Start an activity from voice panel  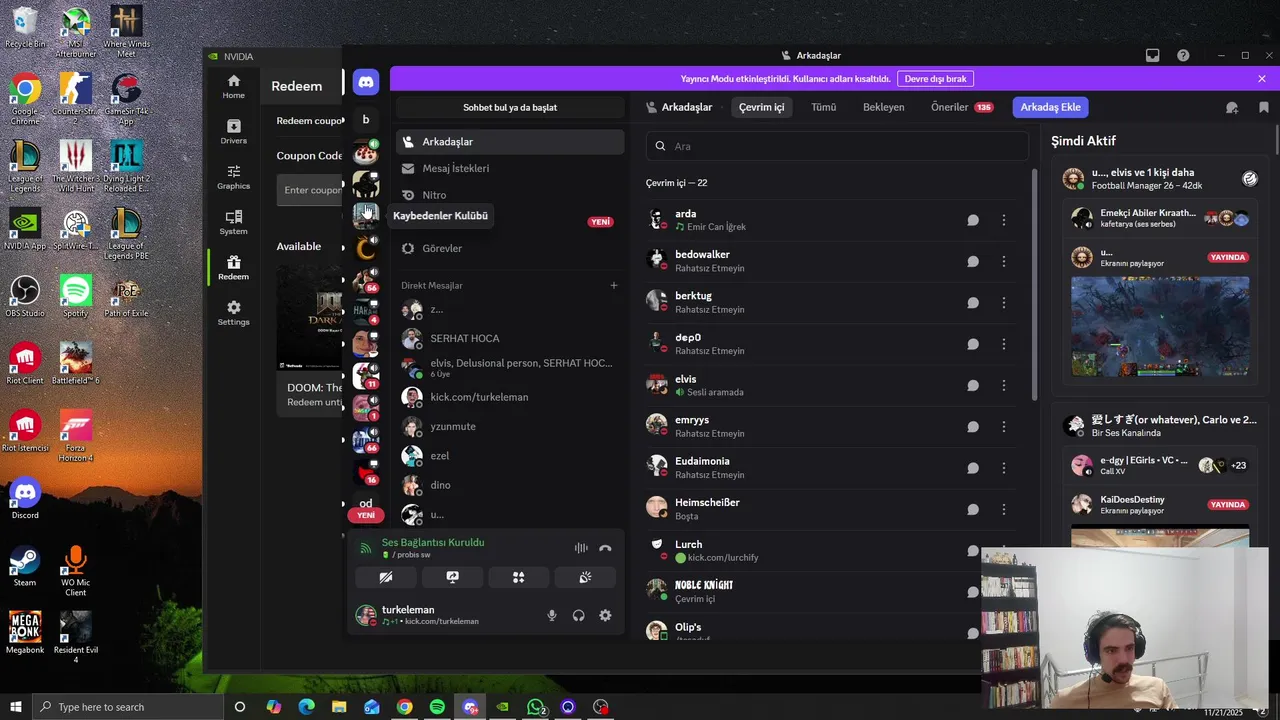tap(518, 577)
